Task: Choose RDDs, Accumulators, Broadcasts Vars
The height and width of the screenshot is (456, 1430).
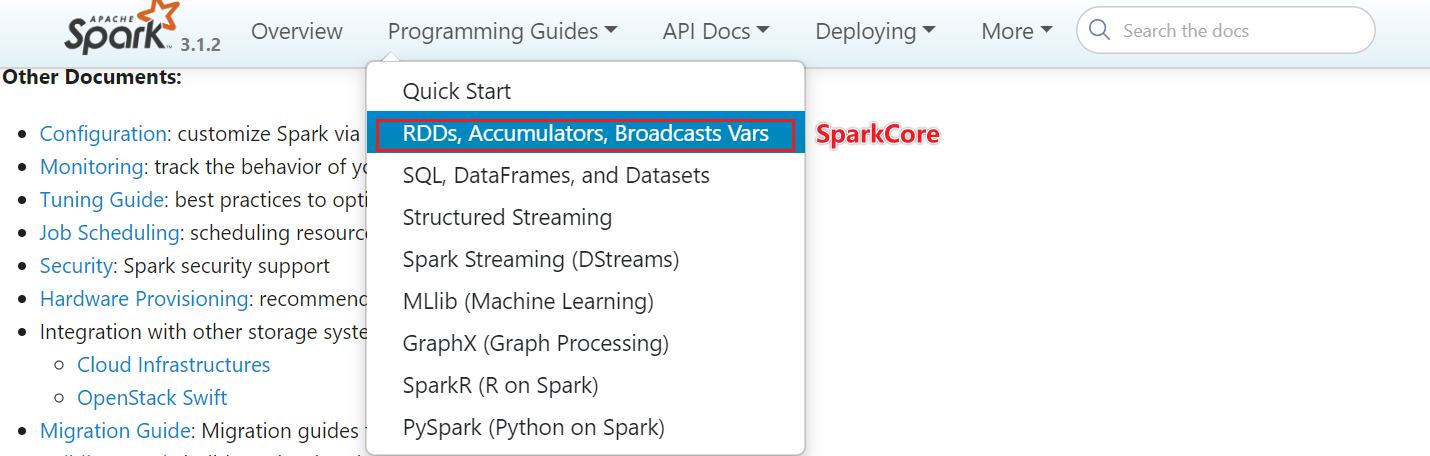Action: [x=586, y=133]
